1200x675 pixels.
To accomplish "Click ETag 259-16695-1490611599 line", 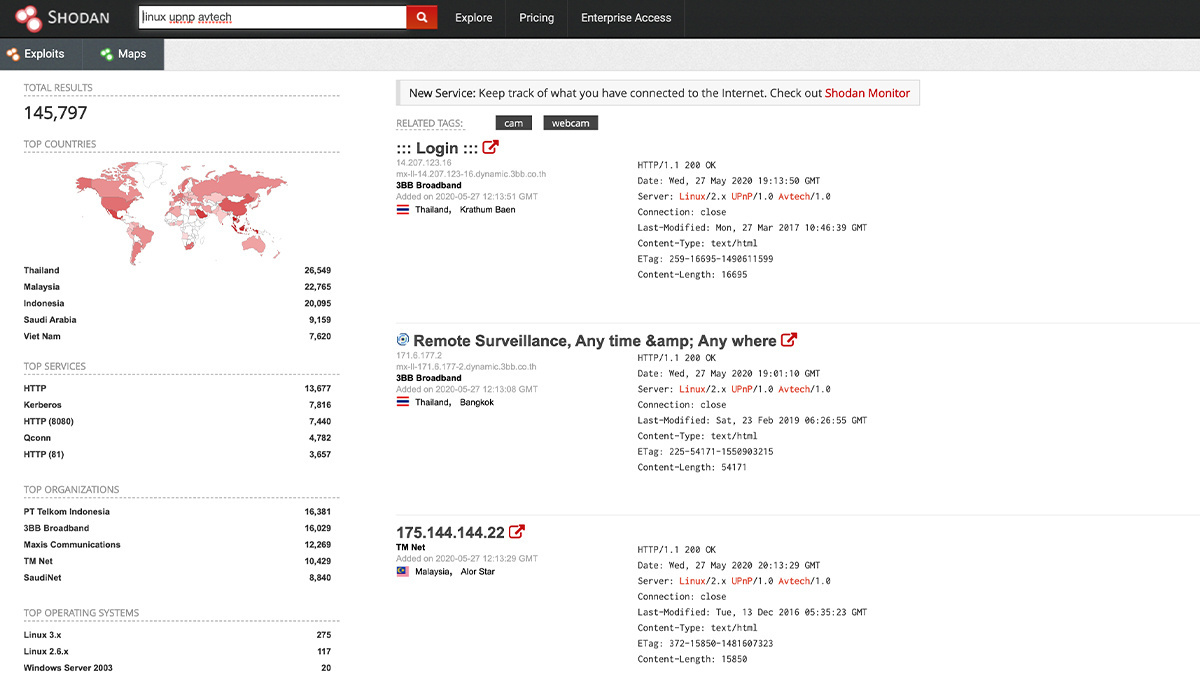I will pos(705,259).
